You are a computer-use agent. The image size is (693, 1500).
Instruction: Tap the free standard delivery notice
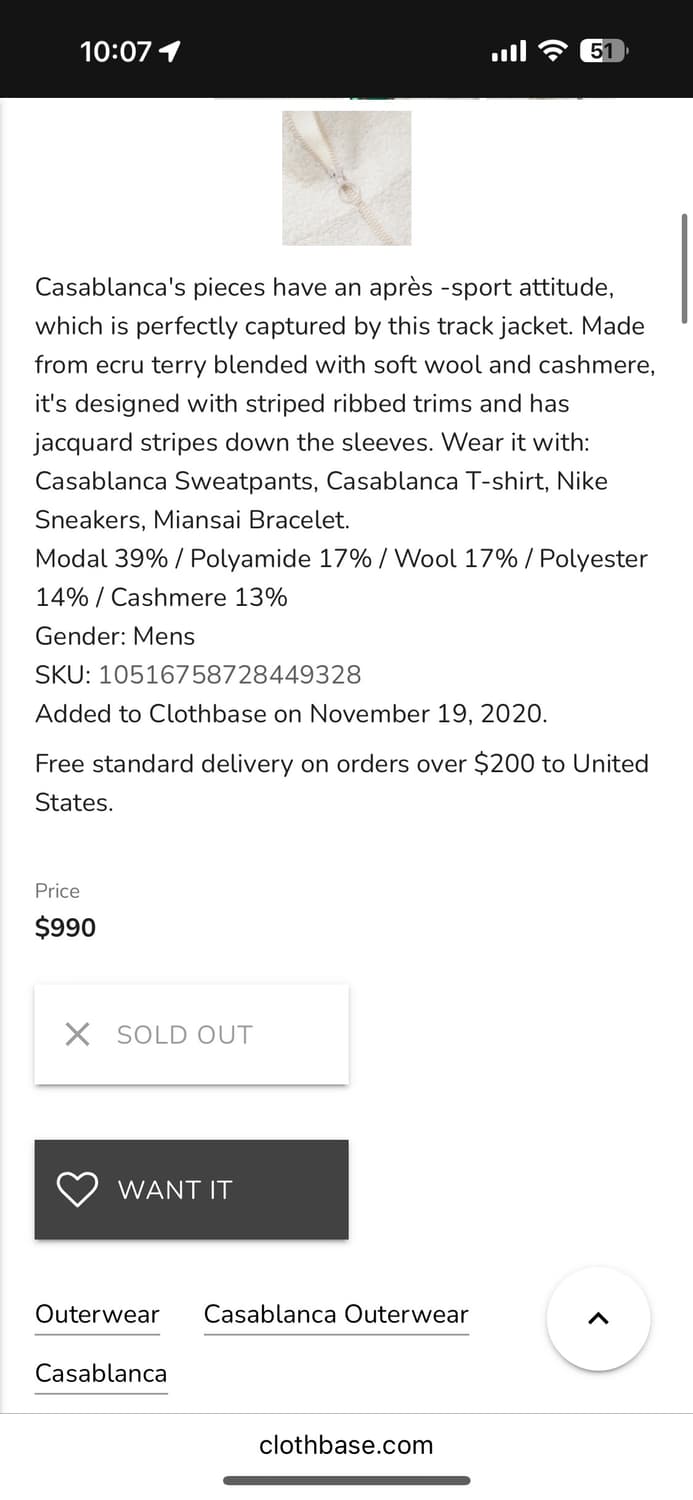341,782
